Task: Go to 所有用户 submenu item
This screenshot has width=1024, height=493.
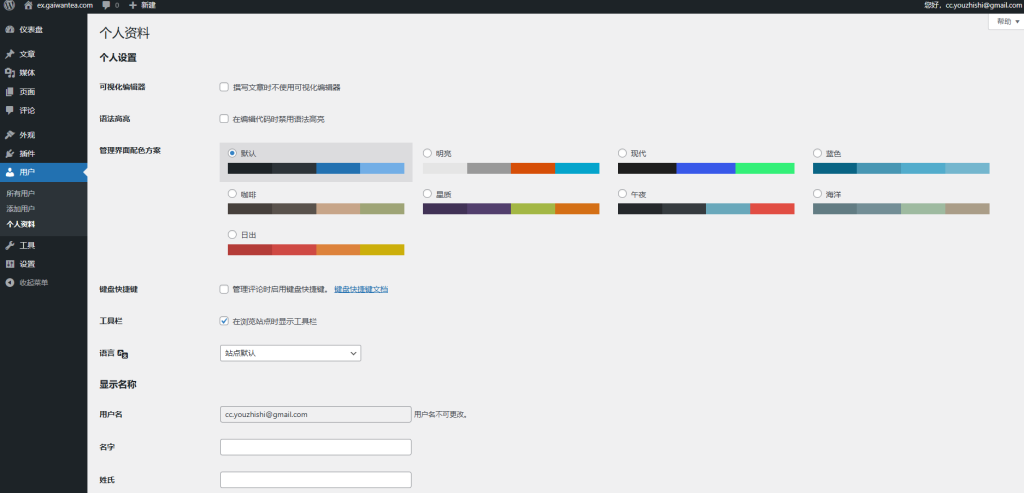Action: [21, 193]
